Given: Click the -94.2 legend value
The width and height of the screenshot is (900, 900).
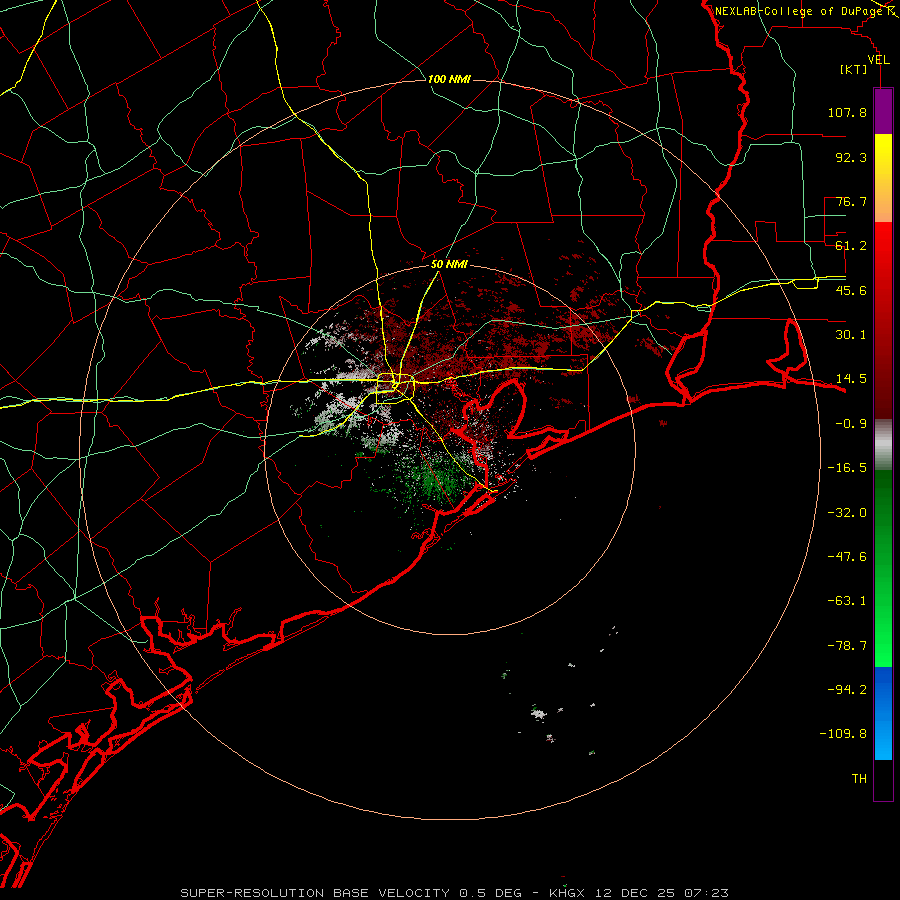Looking at the screenshot, I should tap(847, 689).
